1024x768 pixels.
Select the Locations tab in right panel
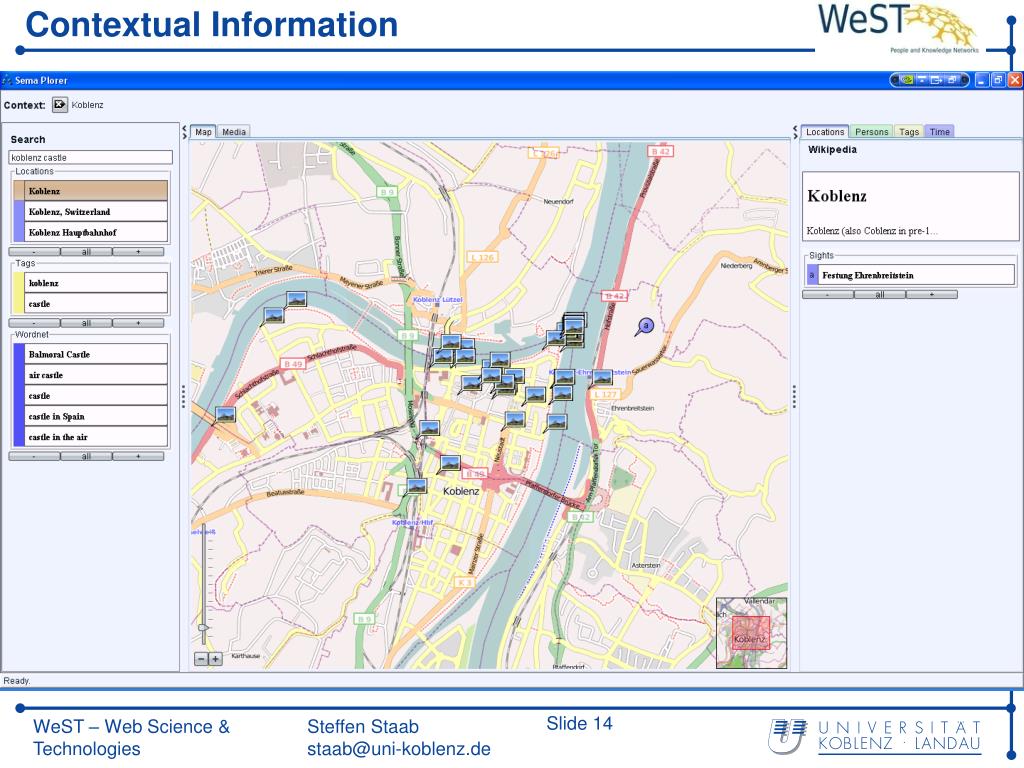[x=825, y=132]
